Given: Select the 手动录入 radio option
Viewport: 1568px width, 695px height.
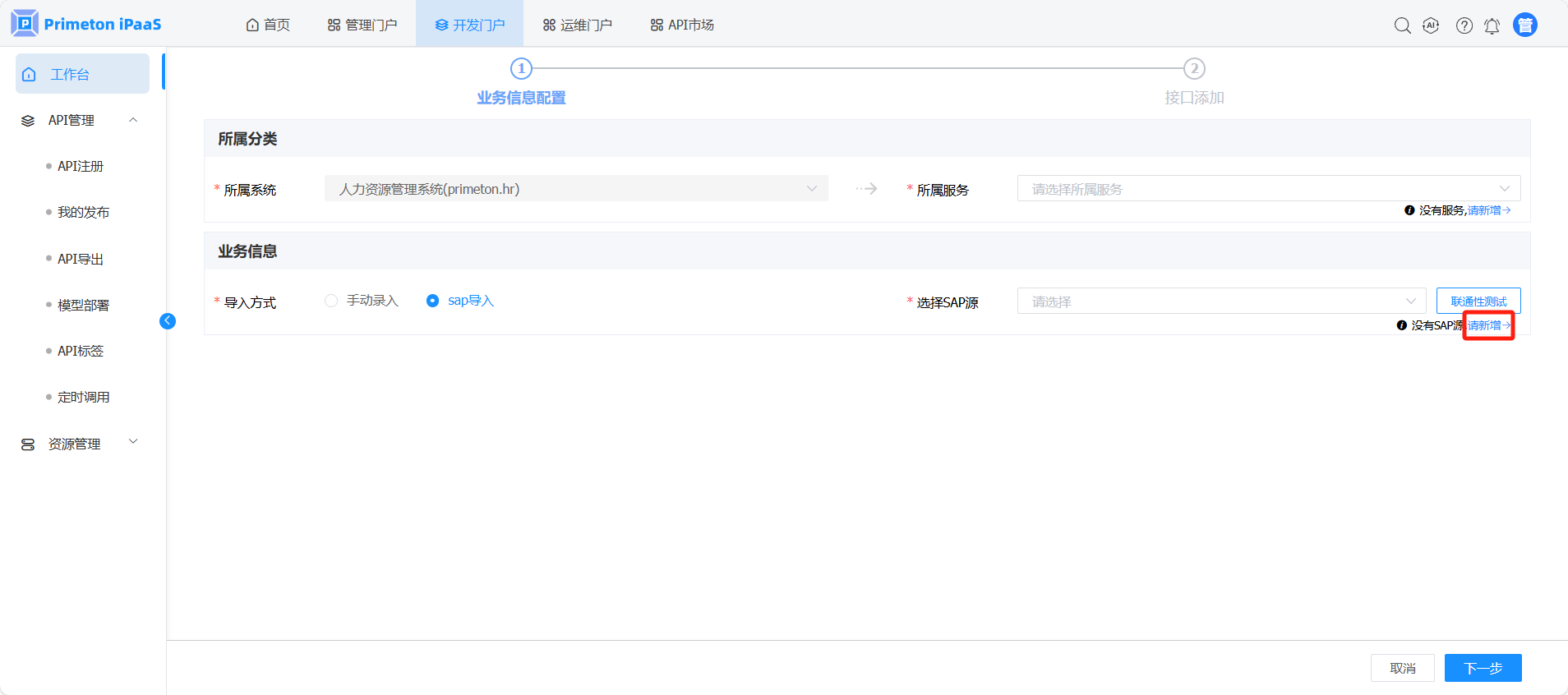Looking at the screenshot, I should pyautogui.click(x=331, y=301).
